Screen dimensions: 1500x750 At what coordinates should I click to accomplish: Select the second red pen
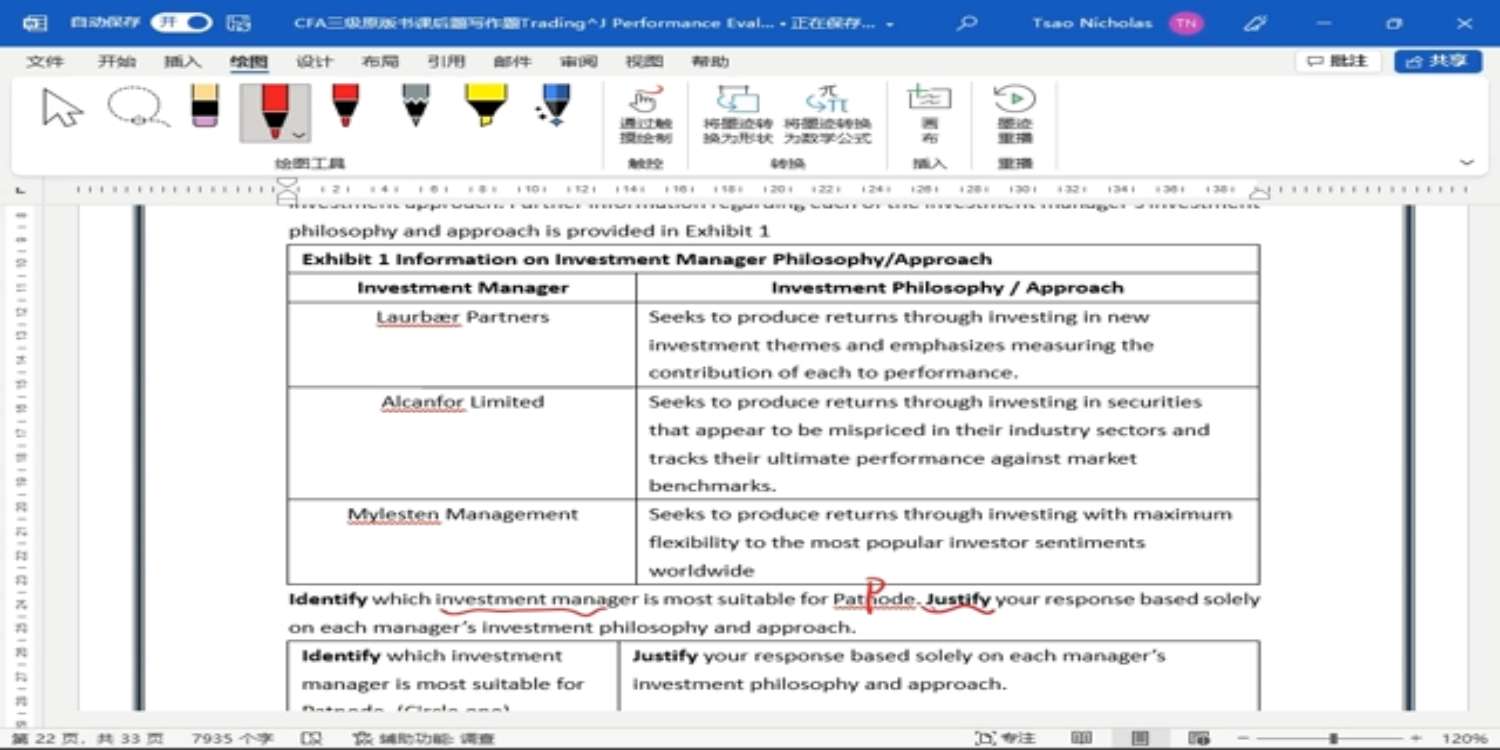pyautogui.click(x=345, y=107)
